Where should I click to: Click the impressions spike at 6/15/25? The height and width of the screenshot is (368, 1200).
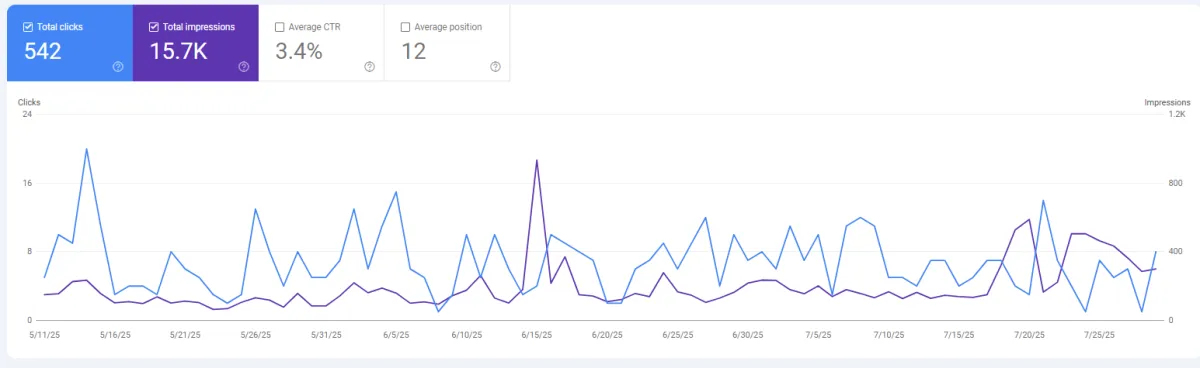(x=537, y=160)
